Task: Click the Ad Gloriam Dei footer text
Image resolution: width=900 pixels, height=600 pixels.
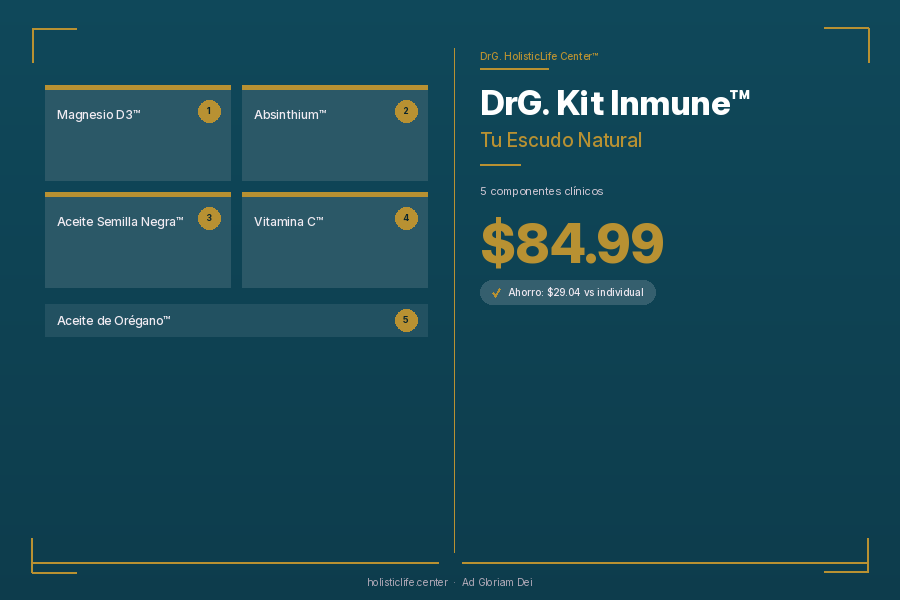Action: point(497,582)
